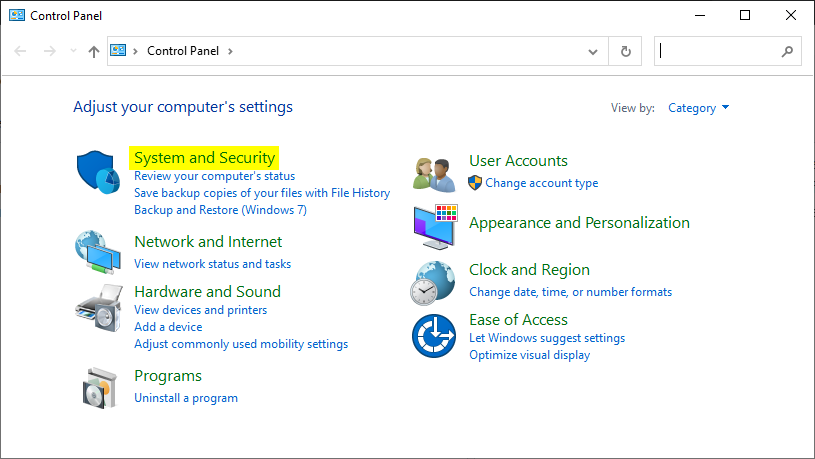Open the User Accounts people icon
Screen dimensions: 815x459
tap(434, 175)
